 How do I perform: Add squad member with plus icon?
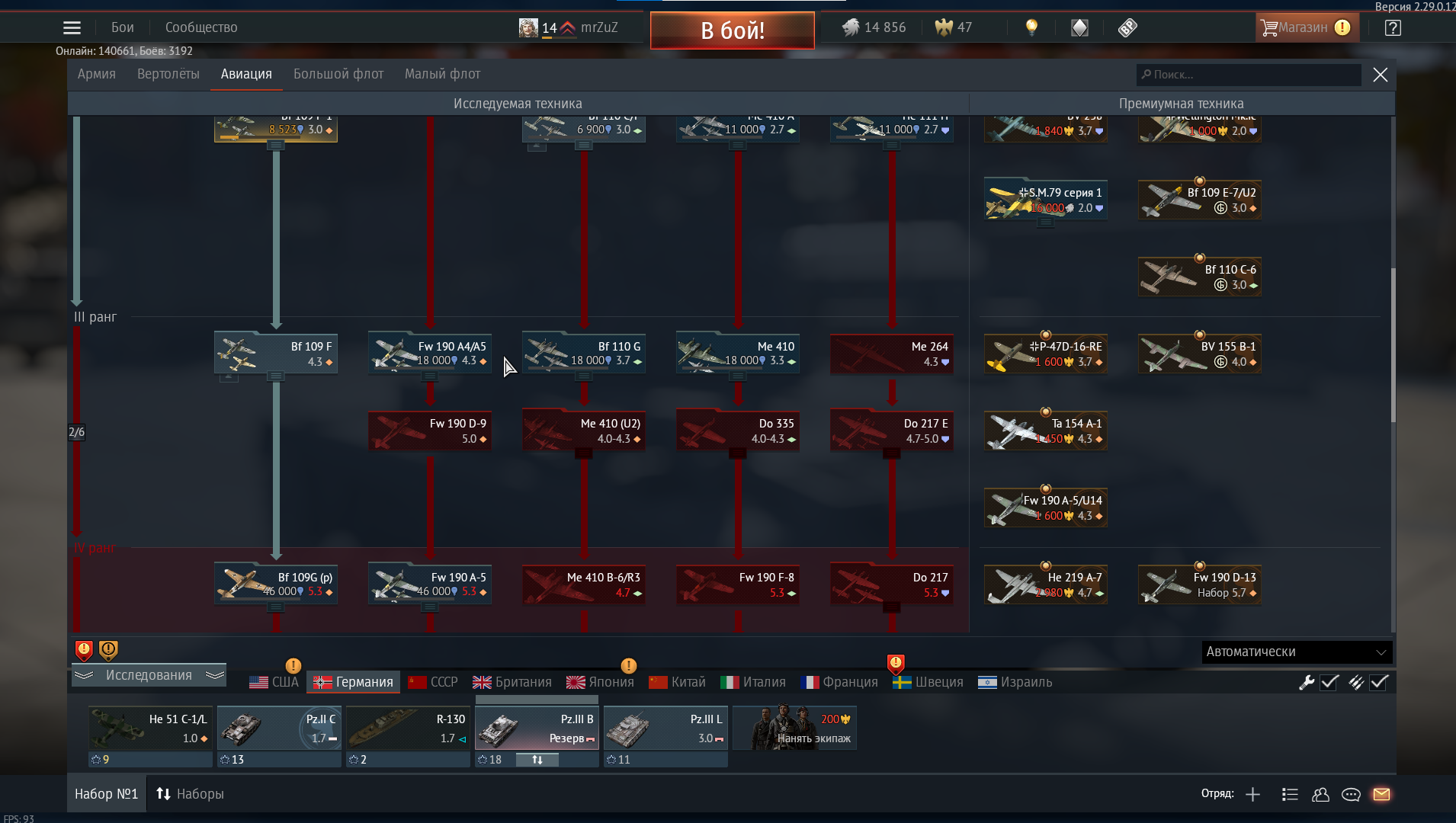[x=1252, y=795]
